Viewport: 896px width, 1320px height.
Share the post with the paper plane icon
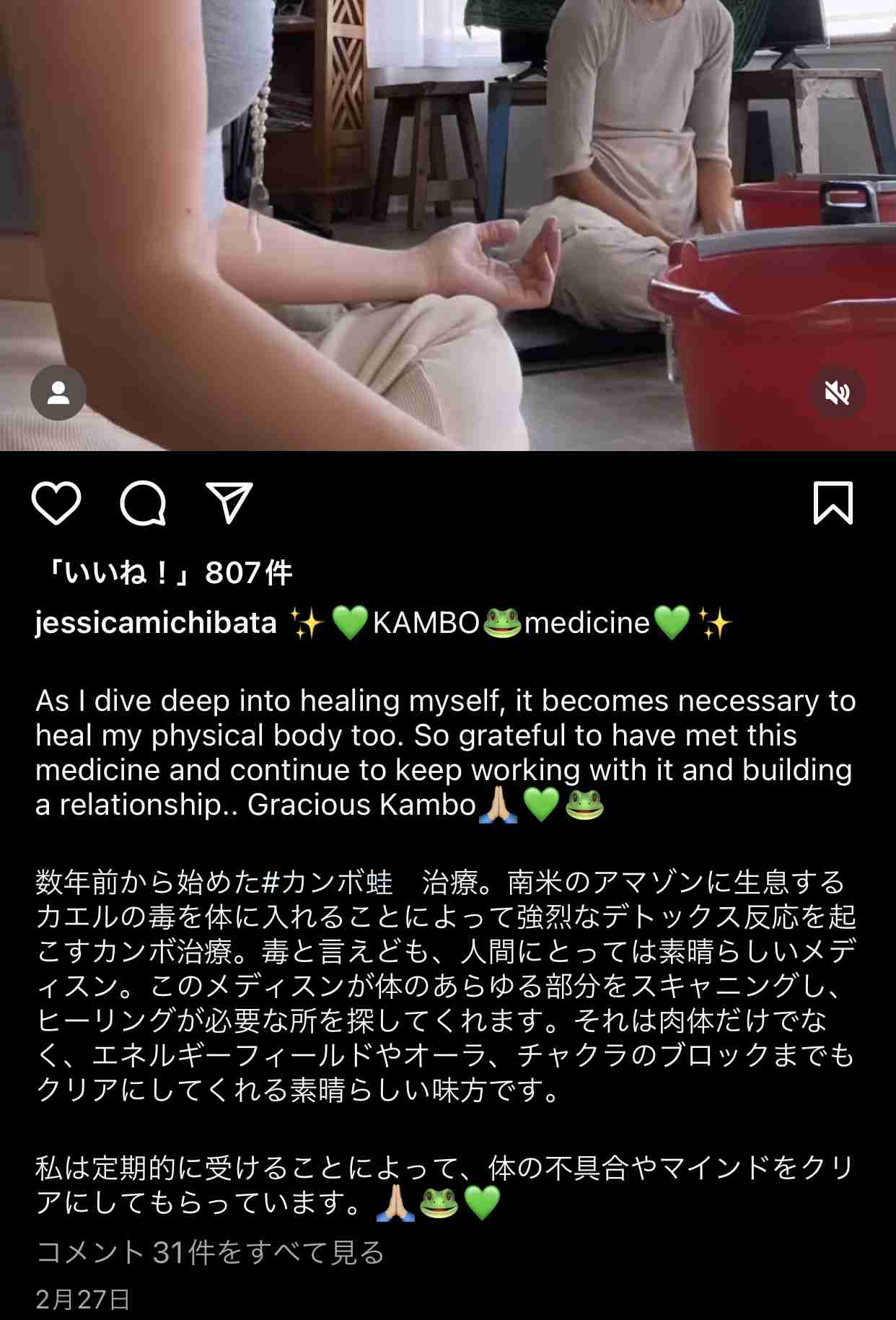pyautogui.click(x=229, y=502)
